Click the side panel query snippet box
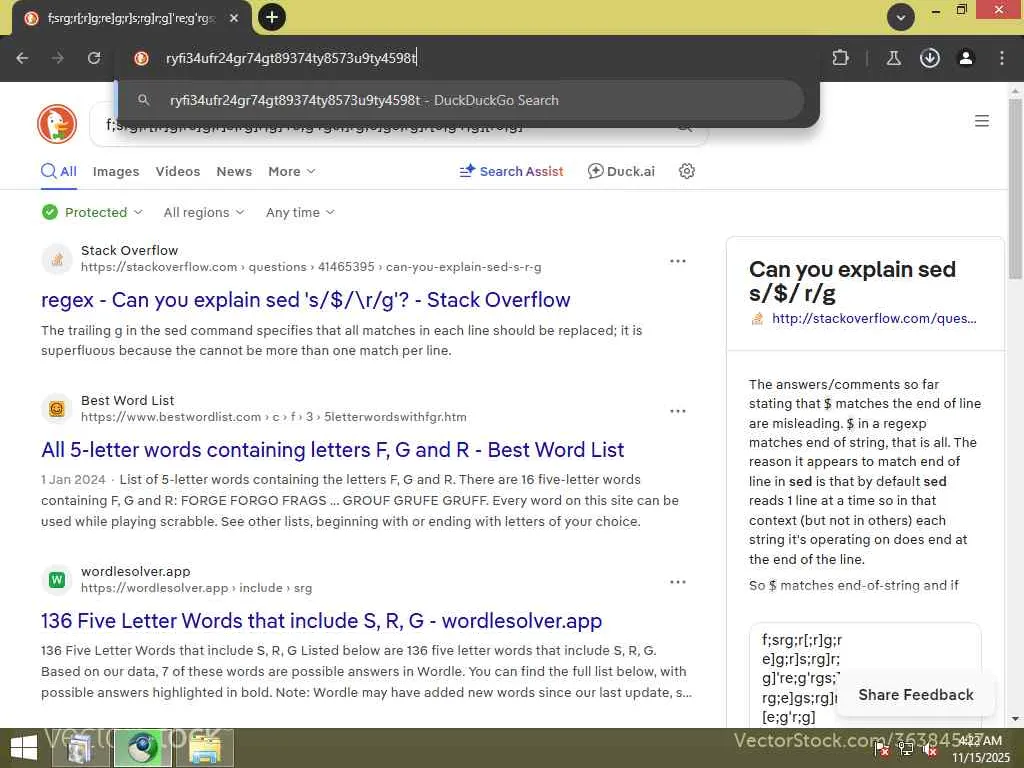Viewport: 1024px width, 768px height. [865, 675]
